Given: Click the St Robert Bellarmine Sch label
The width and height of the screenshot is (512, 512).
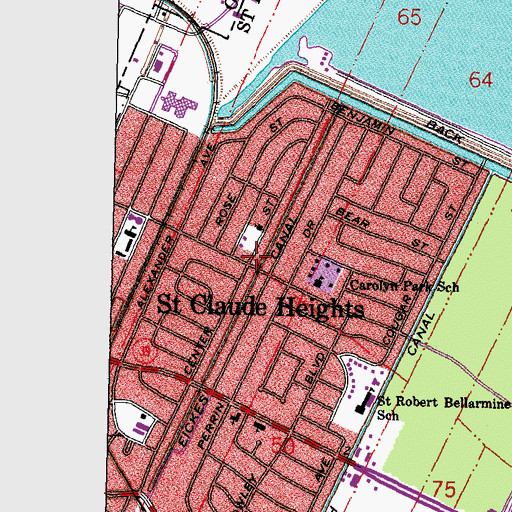Looking at the screenshot, I should pos(443,408).
